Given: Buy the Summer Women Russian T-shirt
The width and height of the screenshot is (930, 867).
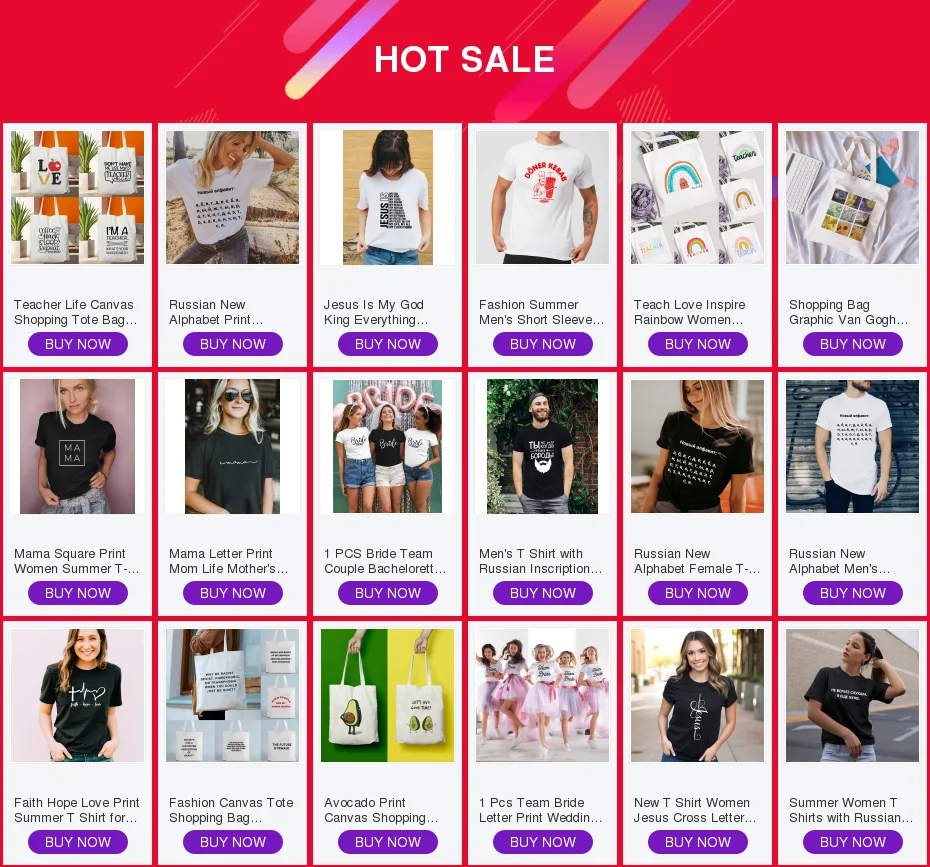Looking at the screenshot, I should 853,842.
